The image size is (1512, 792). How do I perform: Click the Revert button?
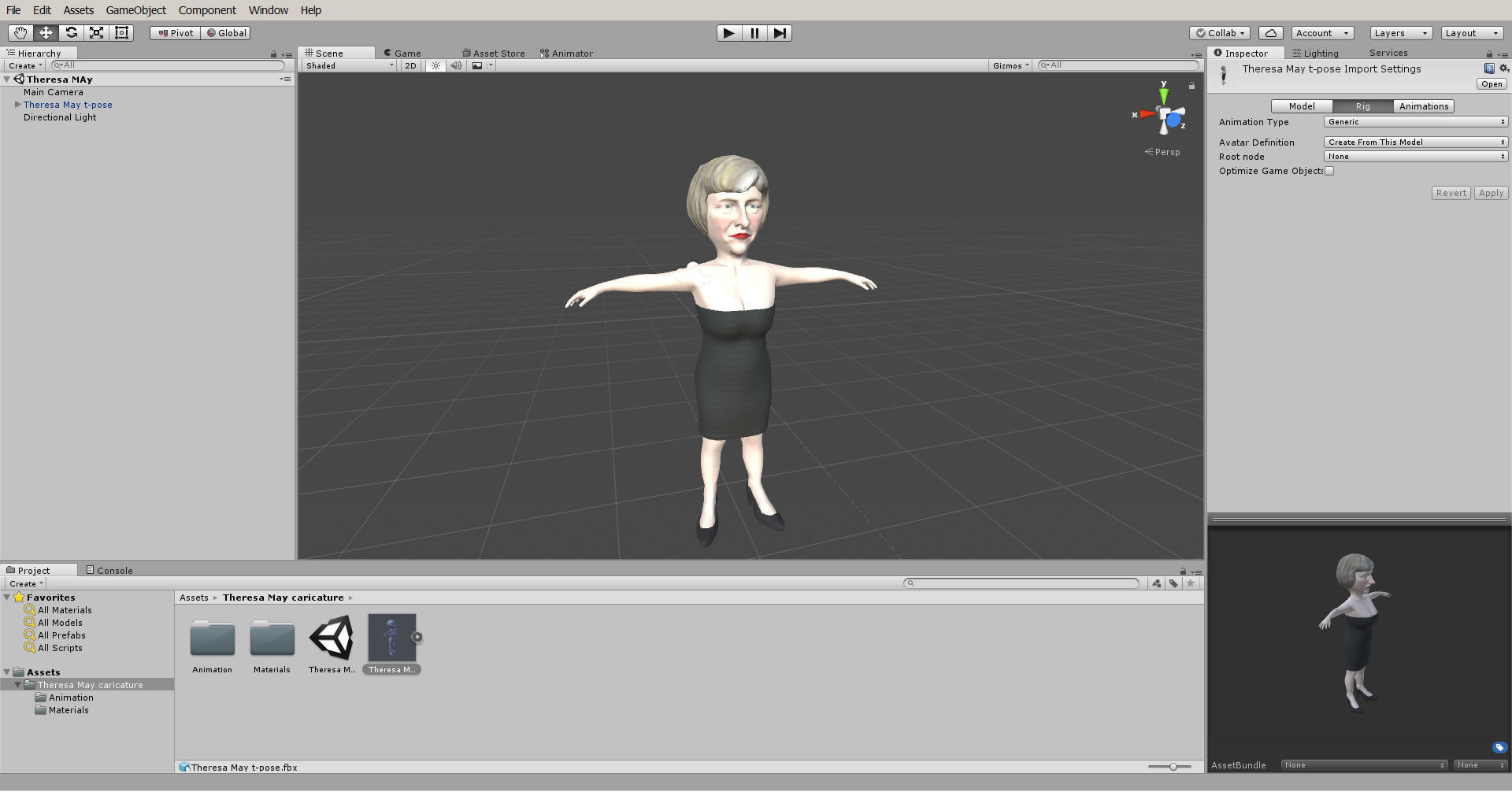pos(1451,193)
